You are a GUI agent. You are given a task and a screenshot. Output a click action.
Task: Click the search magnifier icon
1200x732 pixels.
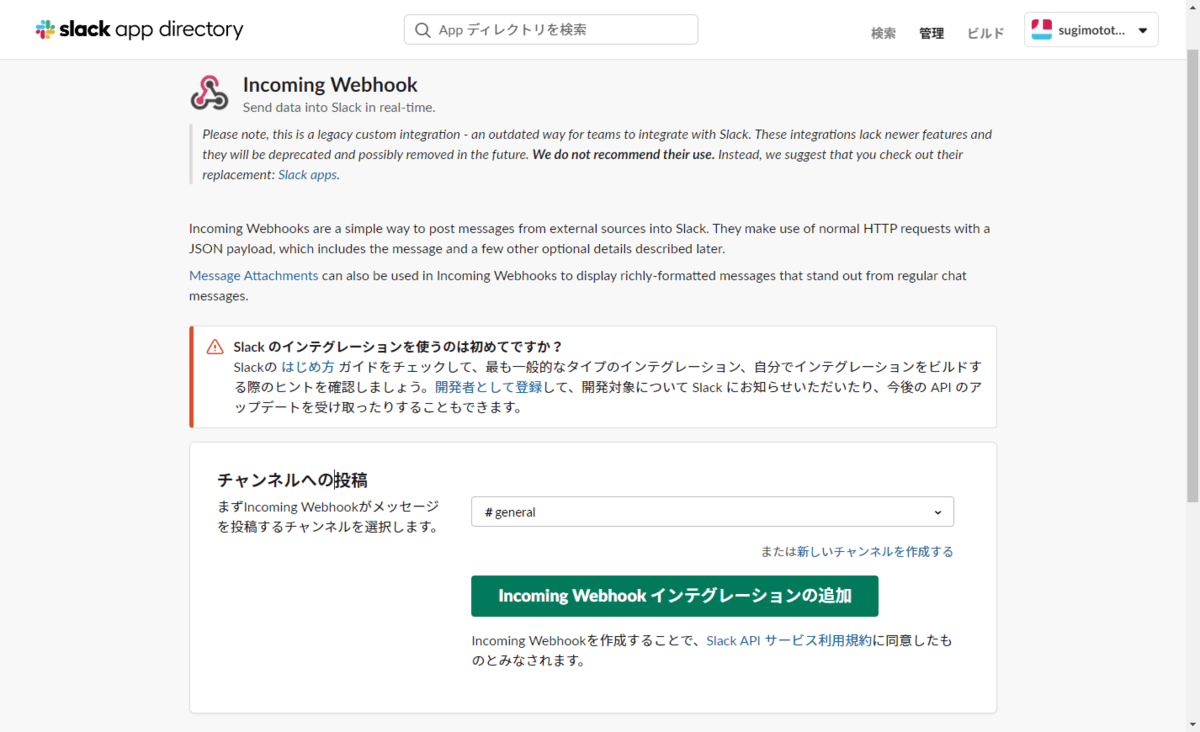tap(423, 30)
